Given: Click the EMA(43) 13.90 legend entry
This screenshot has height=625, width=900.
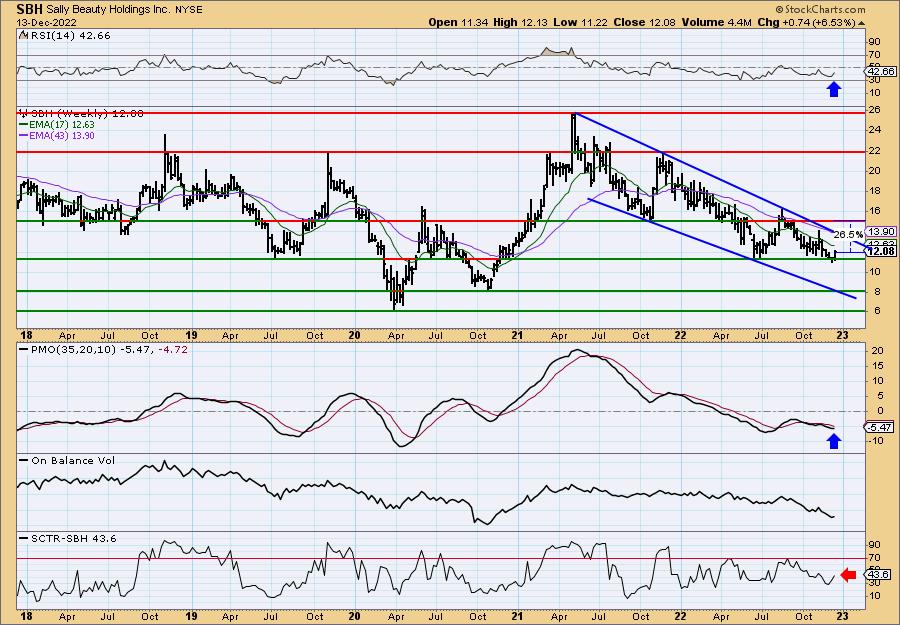Looking at the screenshot, I should click(x=57, y=136).
